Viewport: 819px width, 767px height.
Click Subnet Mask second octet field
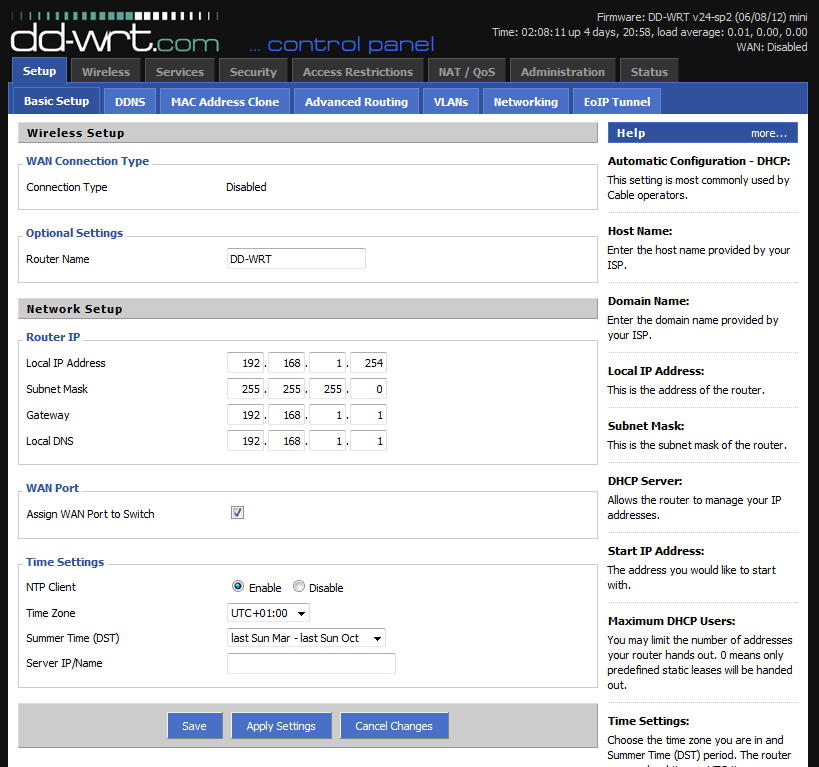click(x=286, y=389)
